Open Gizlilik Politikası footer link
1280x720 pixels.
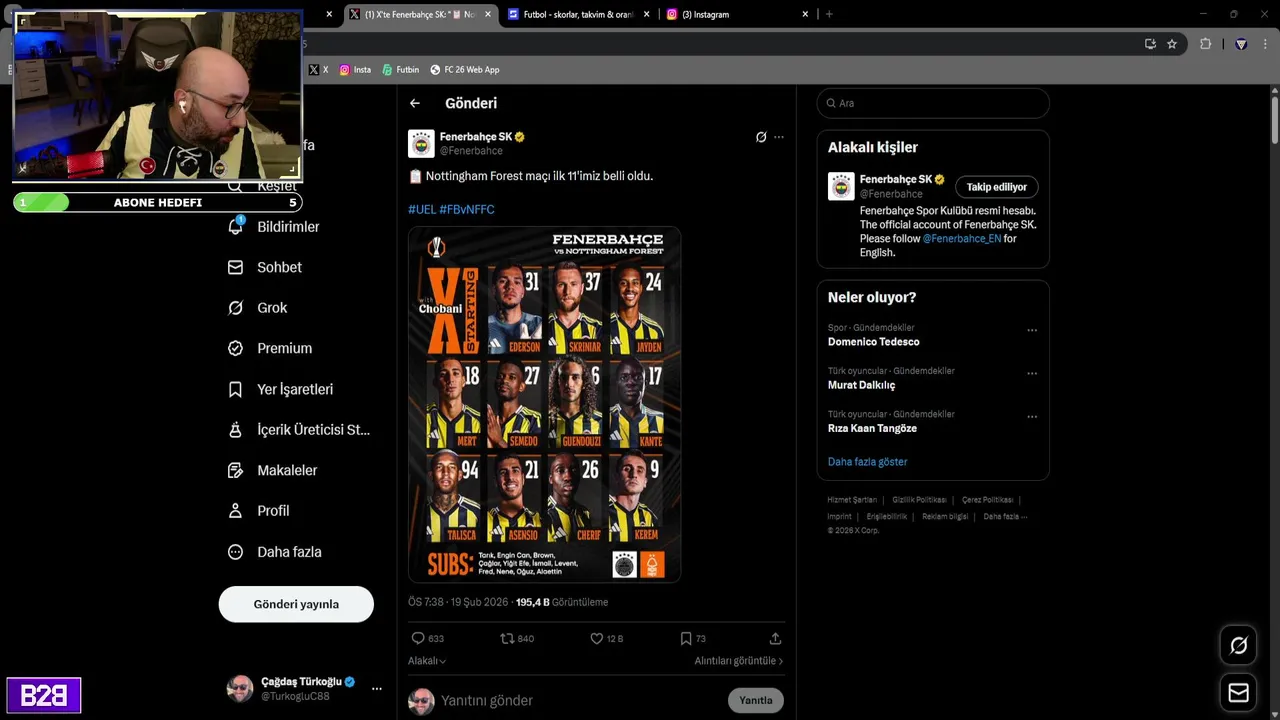pyautogui.click(x=919, y=500)
